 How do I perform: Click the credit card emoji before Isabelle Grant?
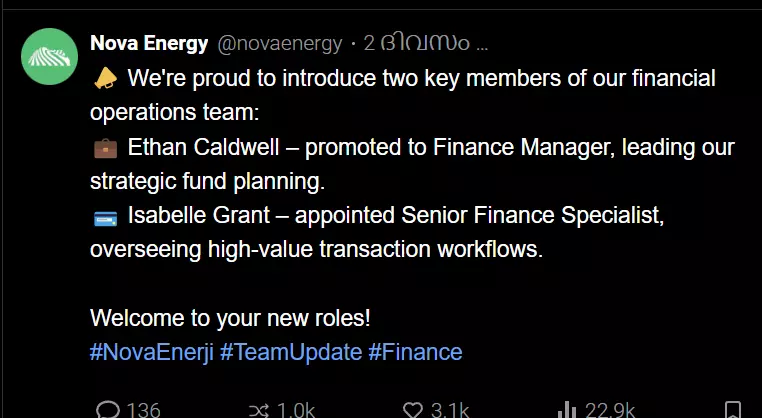tap(104, 216)
